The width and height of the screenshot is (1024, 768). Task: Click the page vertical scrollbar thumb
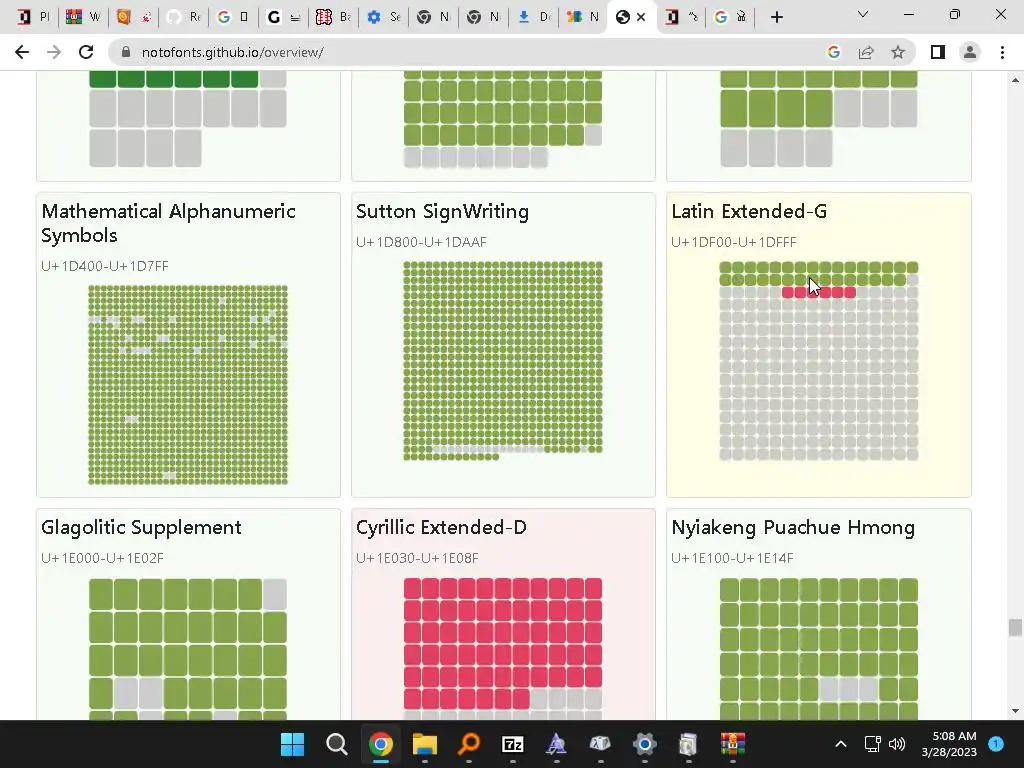[x=1014, y=628]
